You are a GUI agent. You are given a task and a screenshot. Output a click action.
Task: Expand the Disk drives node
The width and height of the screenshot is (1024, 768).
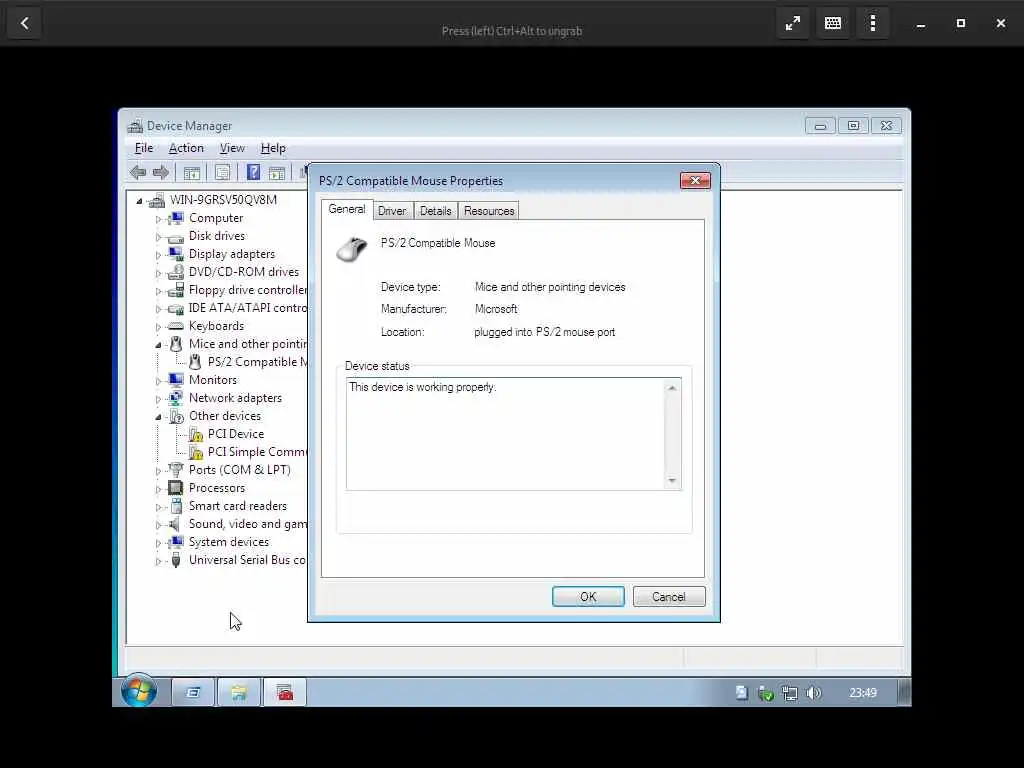point(158,237)
